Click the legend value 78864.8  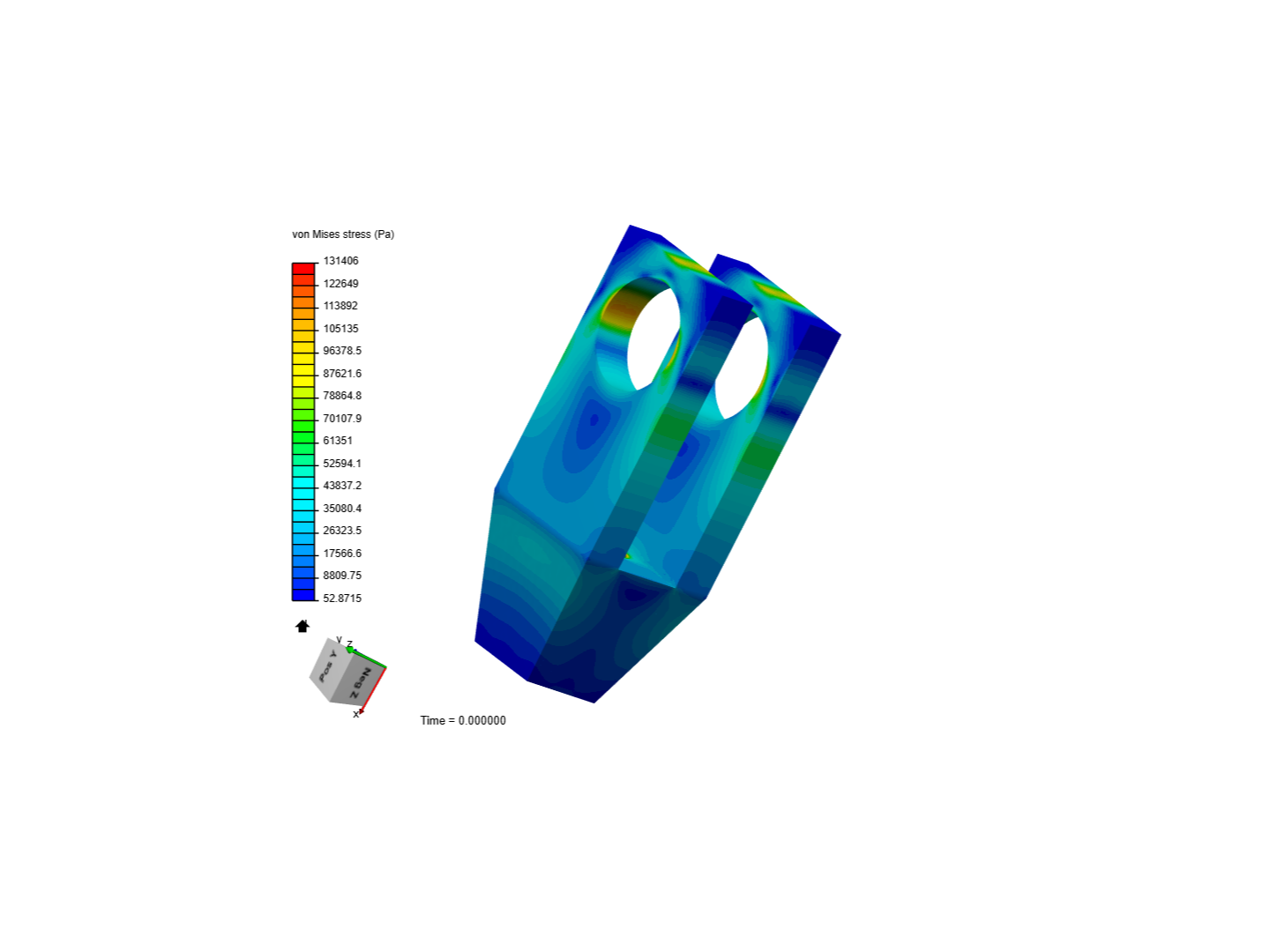(342, 396)
